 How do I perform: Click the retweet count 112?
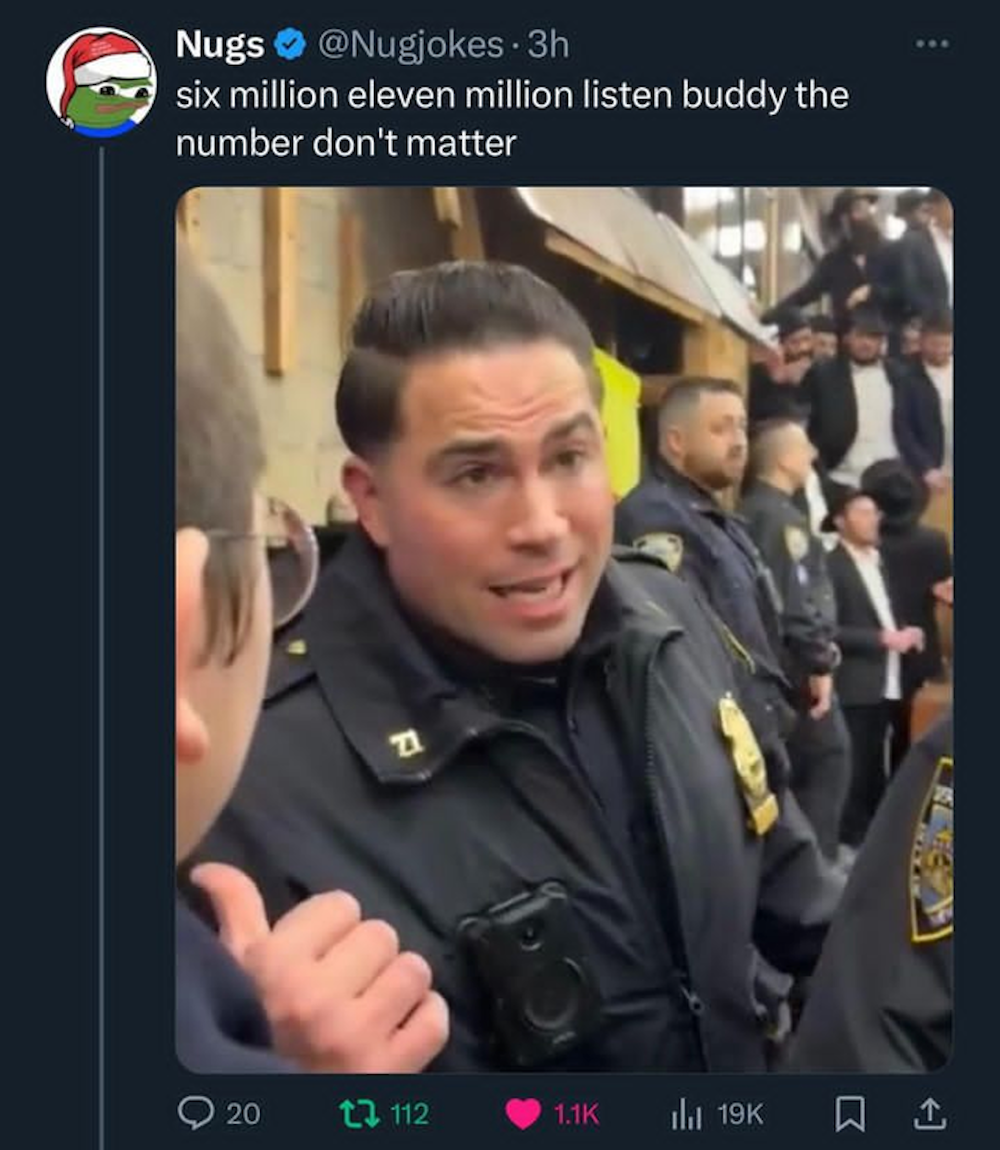pyautogui.click(x=408, y=1113)
